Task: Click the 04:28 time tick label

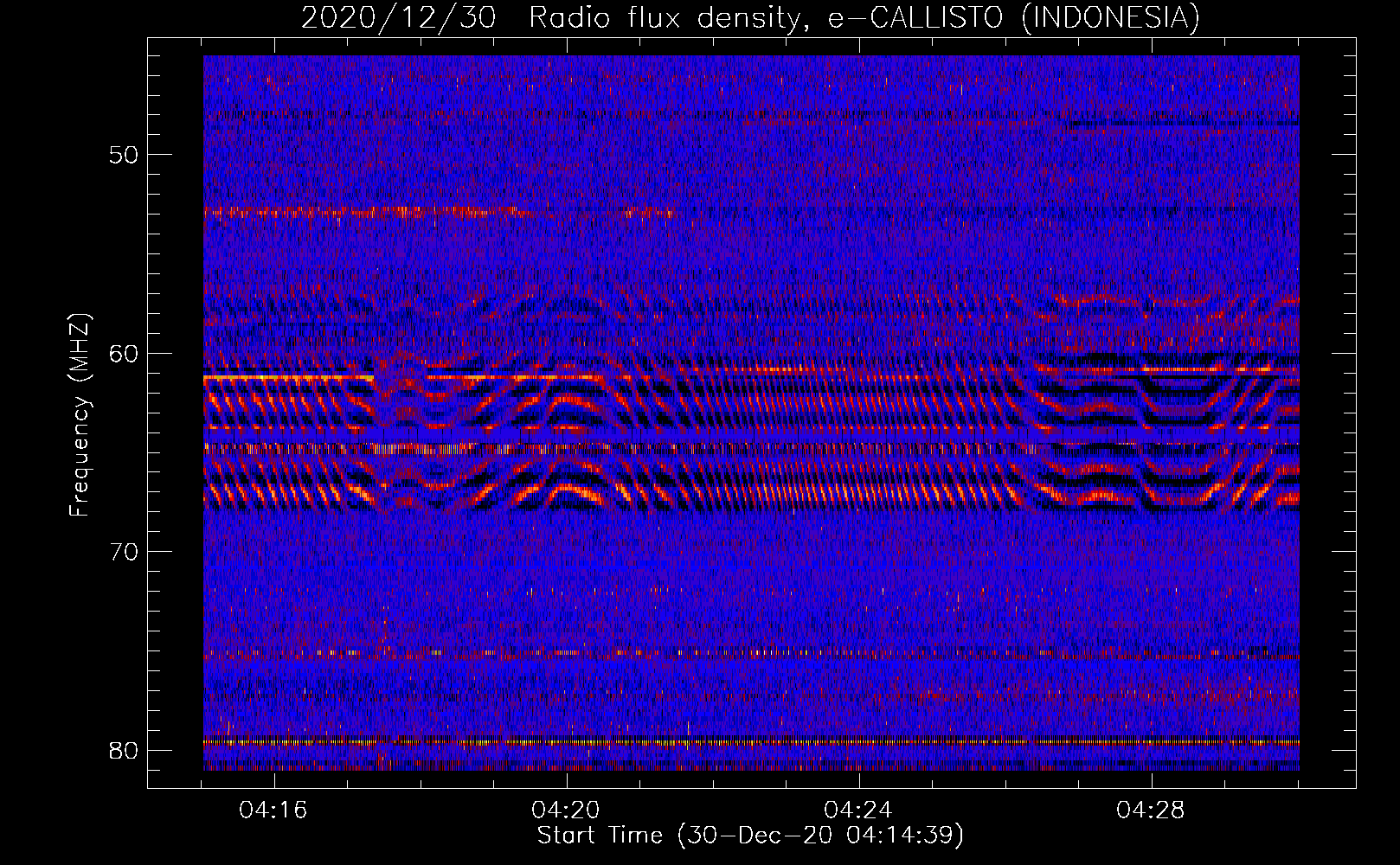Action: [1152, 811]
